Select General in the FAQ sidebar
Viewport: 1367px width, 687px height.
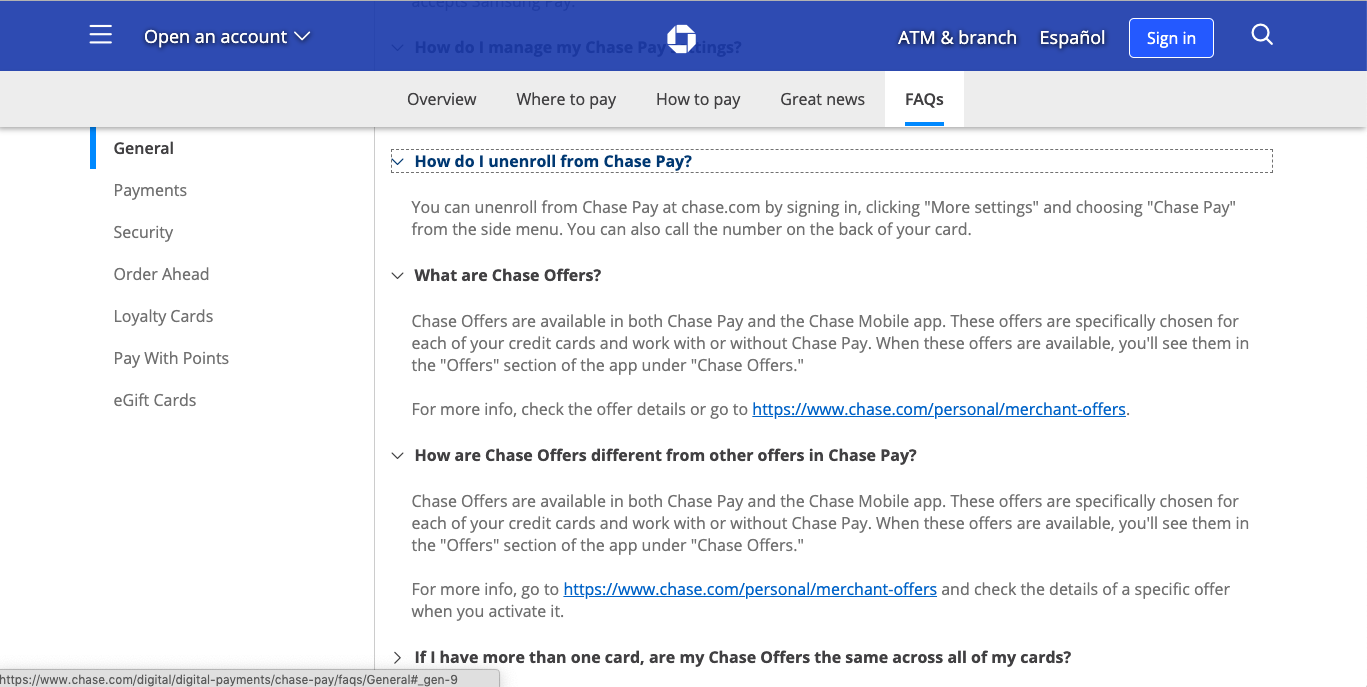point(144,148)
